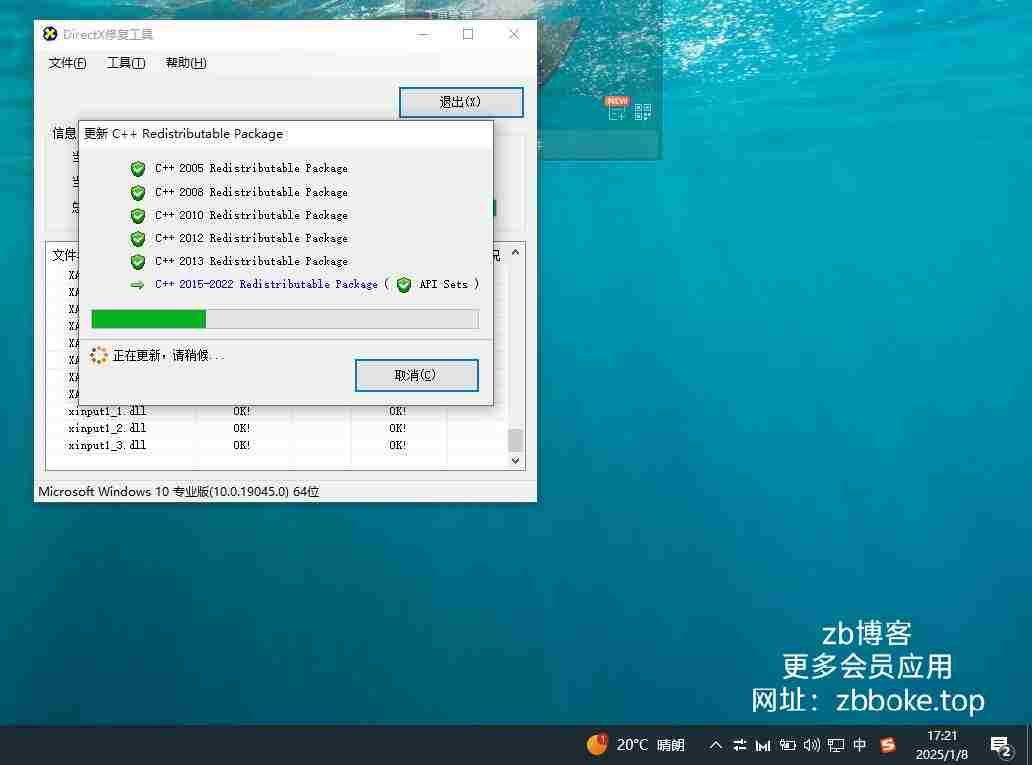
Task: Click the Sogou input method tray icon
Action: coord(888,745)
